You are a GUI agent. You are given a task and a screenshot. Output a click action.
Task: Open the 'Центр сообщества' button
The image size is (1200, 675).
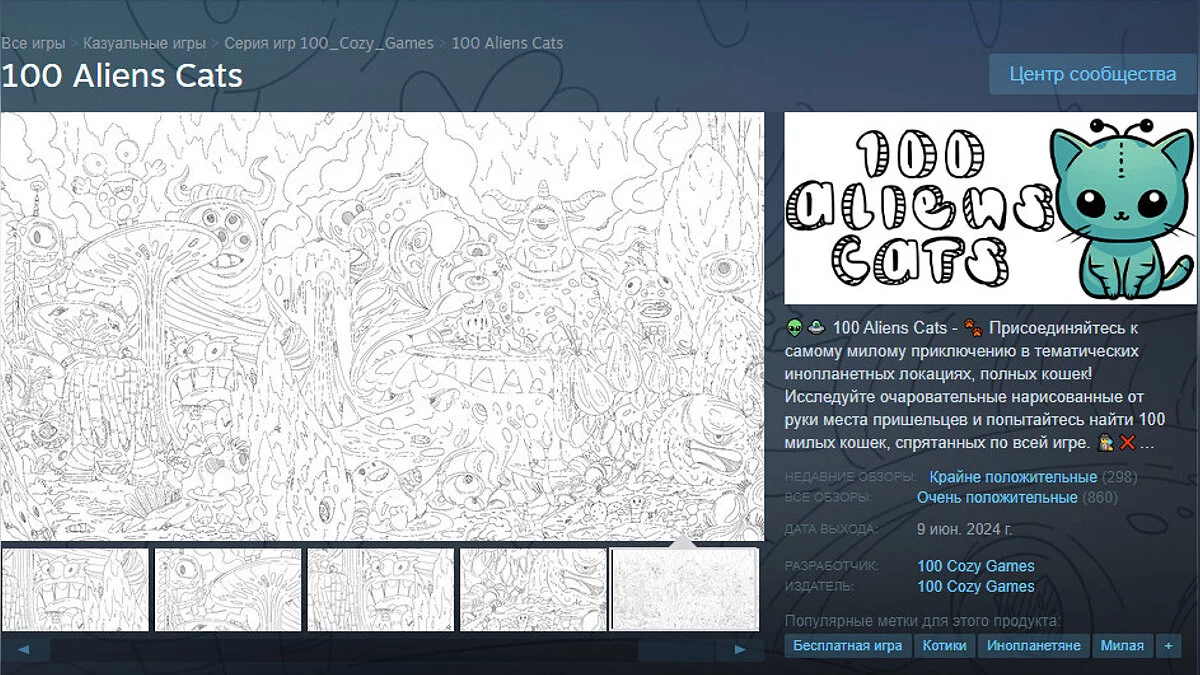(x=1092, y=75)
